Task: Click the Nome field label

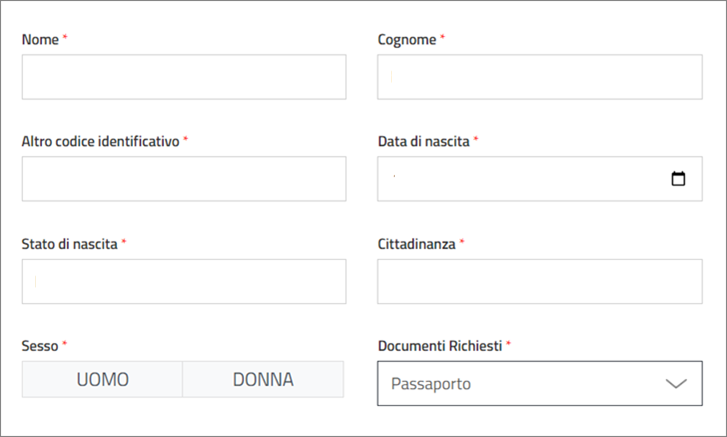Action: (x=40, y=39)
